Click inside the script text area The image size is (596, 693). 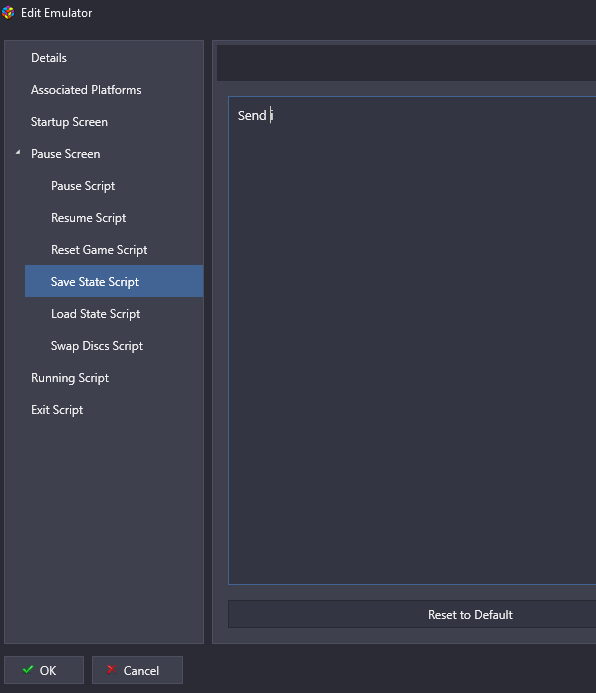(412, 340)
